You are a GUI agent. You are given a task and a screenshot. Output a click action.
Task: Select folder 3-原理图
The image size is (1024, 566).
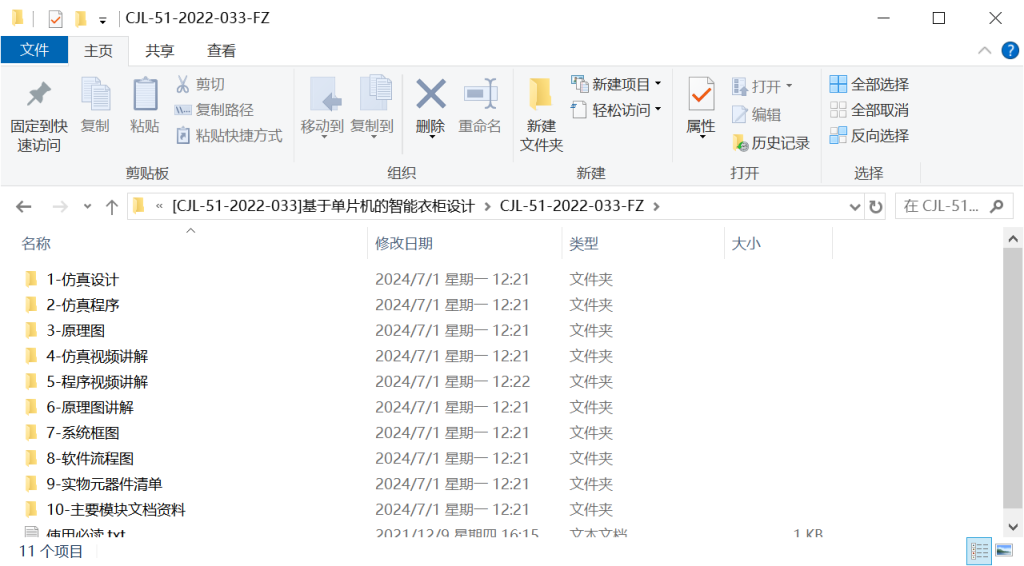(75, 330)
